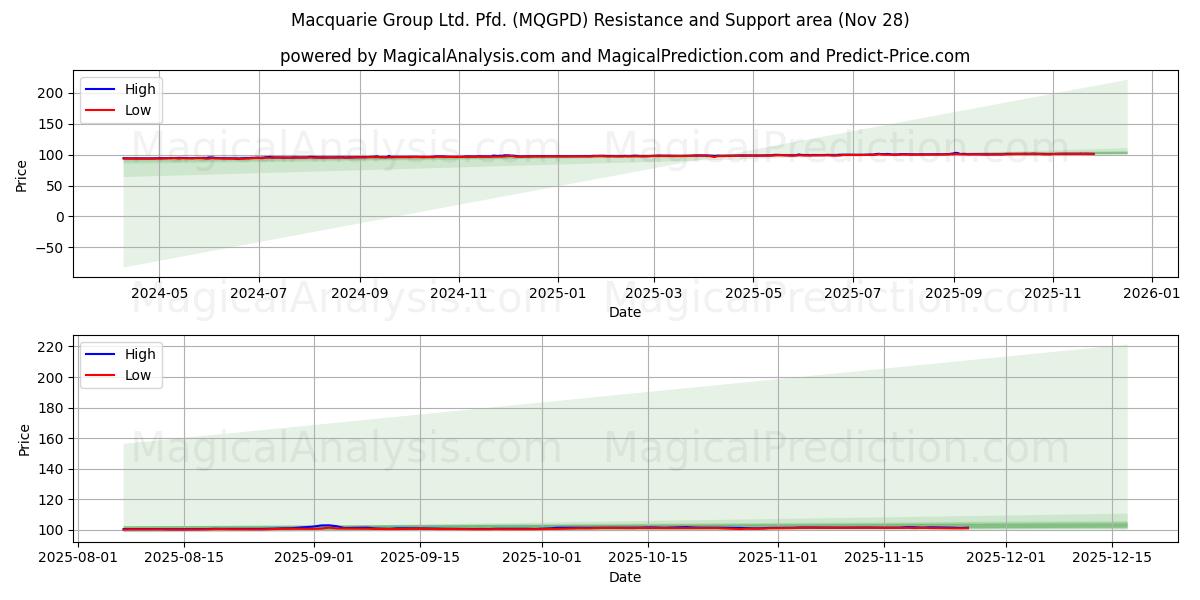Toggle the High entry in top chart legend
This screenshot has height=600, width=1200.
140,89
